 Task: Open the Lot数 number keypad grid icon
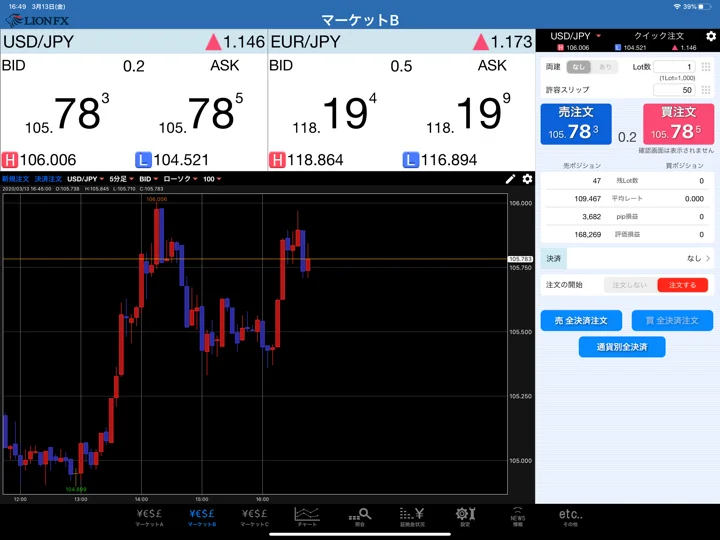pos(706,67)
